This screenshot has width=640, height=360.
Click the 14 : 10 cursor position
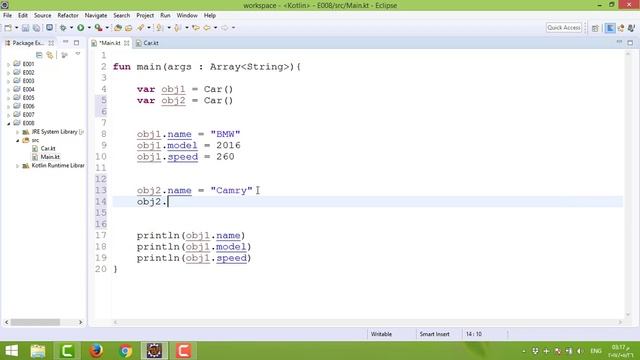tap(473, 334)
